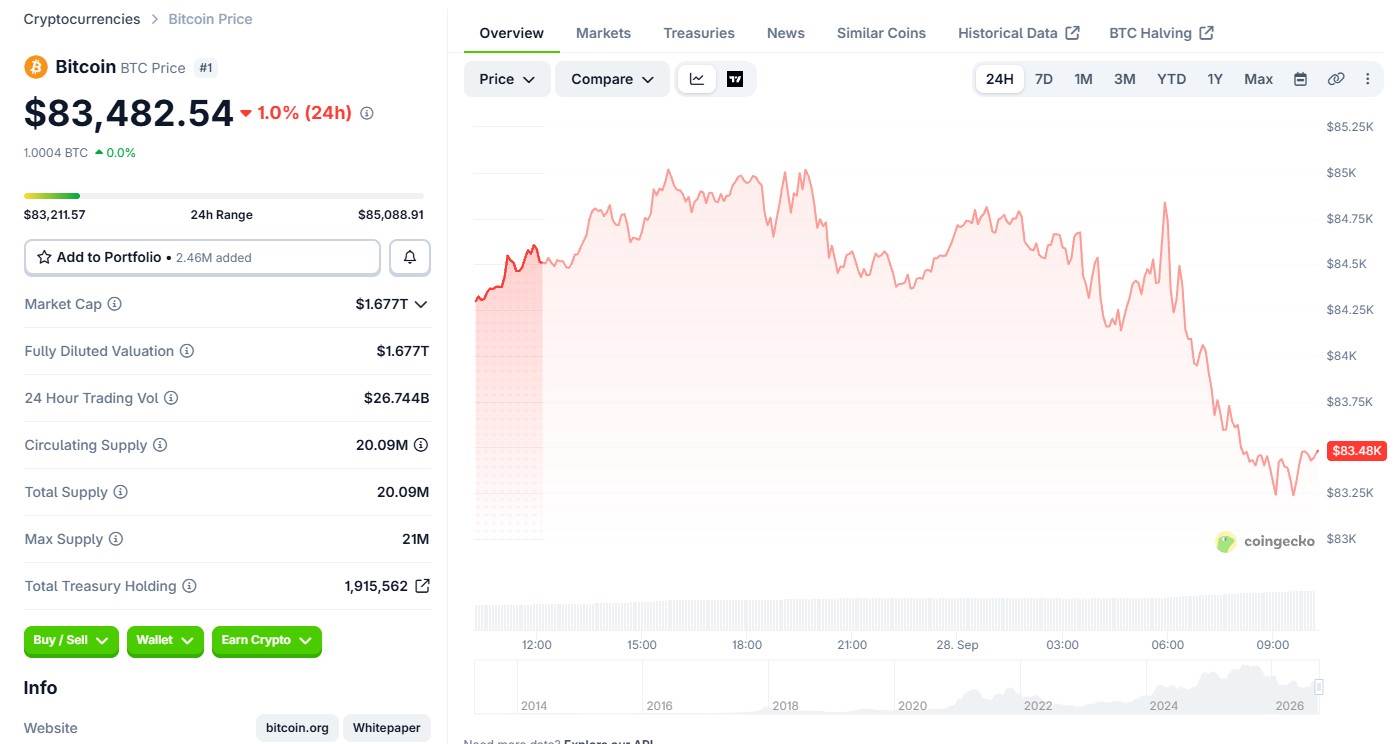Image resolution: width=1396 pixels, height=744 pixels.
Task: Click the star Add to Portfolio button
Action: [202, 257]
